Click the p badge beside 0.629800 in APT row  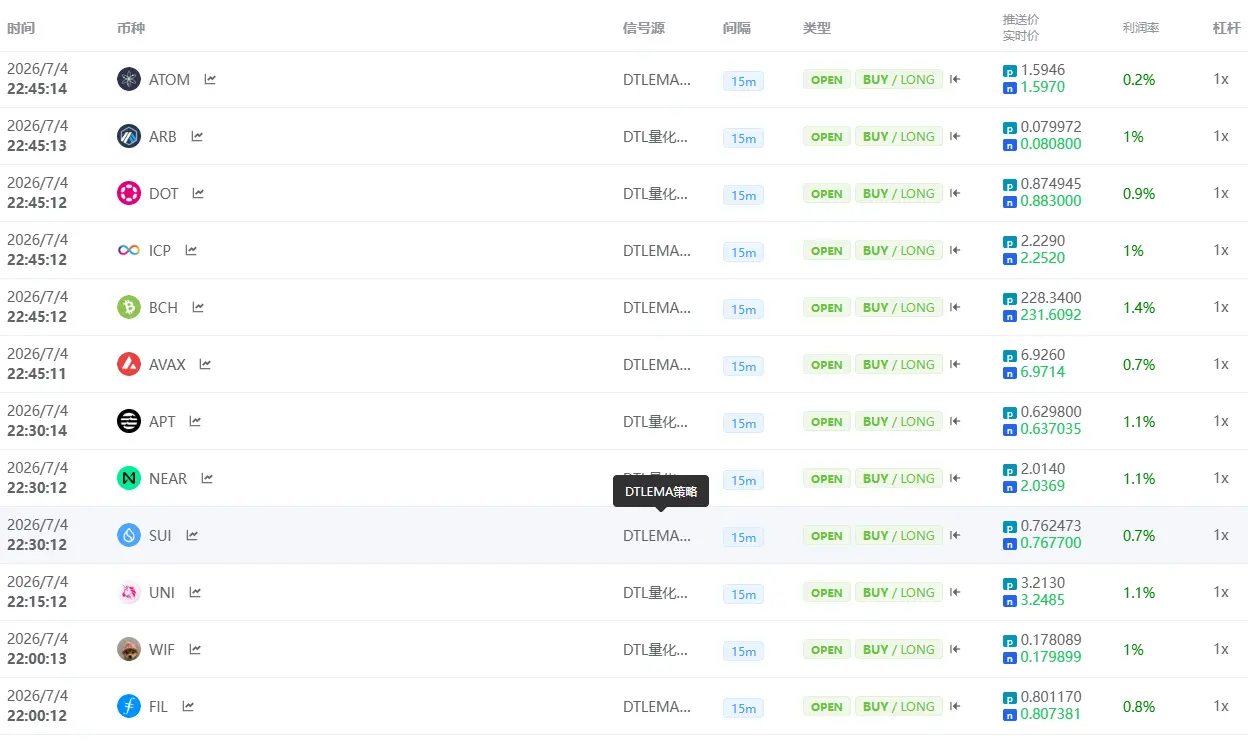[x=1009, y=412]
